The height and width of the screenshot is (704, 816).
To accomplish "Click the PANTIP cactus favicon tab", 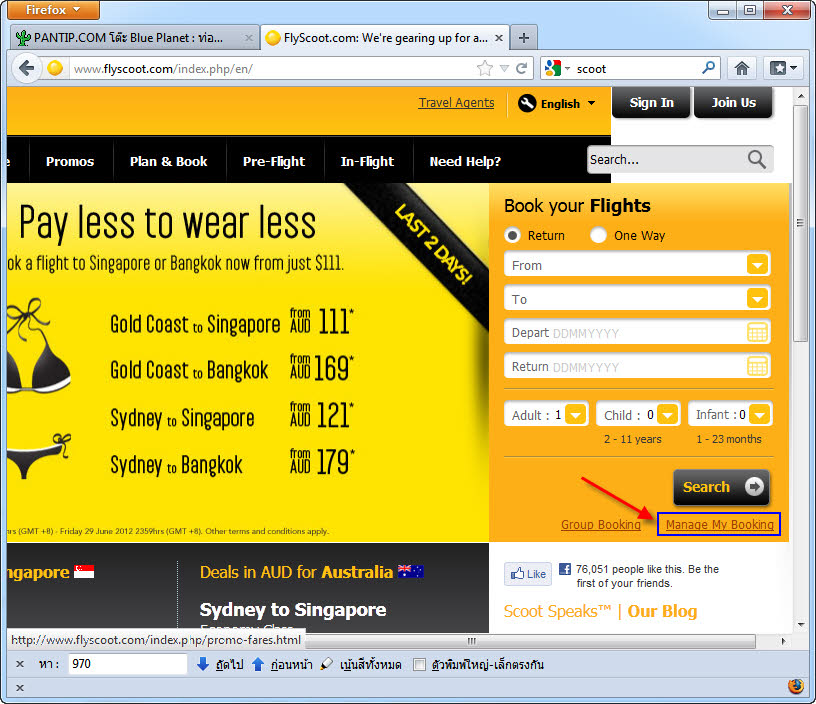I will point(23,38).
